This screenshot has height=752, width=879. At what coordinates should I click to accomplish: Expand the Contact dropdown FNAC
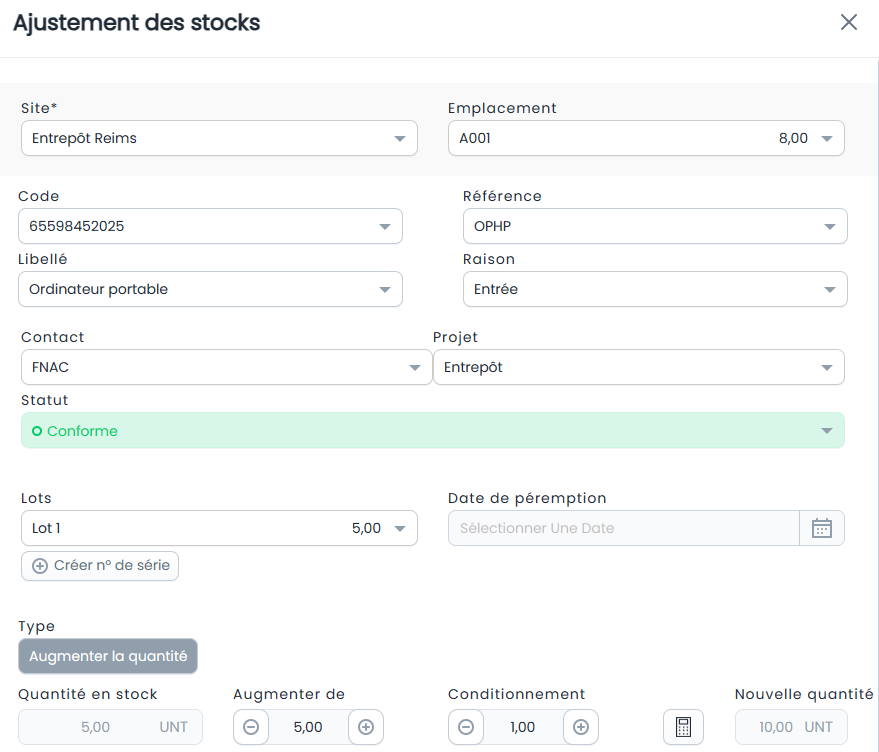coord(226,367)
